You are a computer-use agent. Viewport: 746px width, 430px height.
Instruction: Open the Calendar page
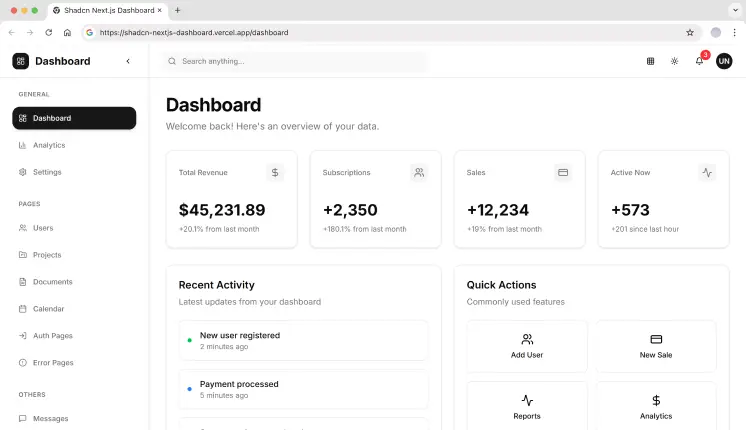pyautogui.click(x=74, y=309)
